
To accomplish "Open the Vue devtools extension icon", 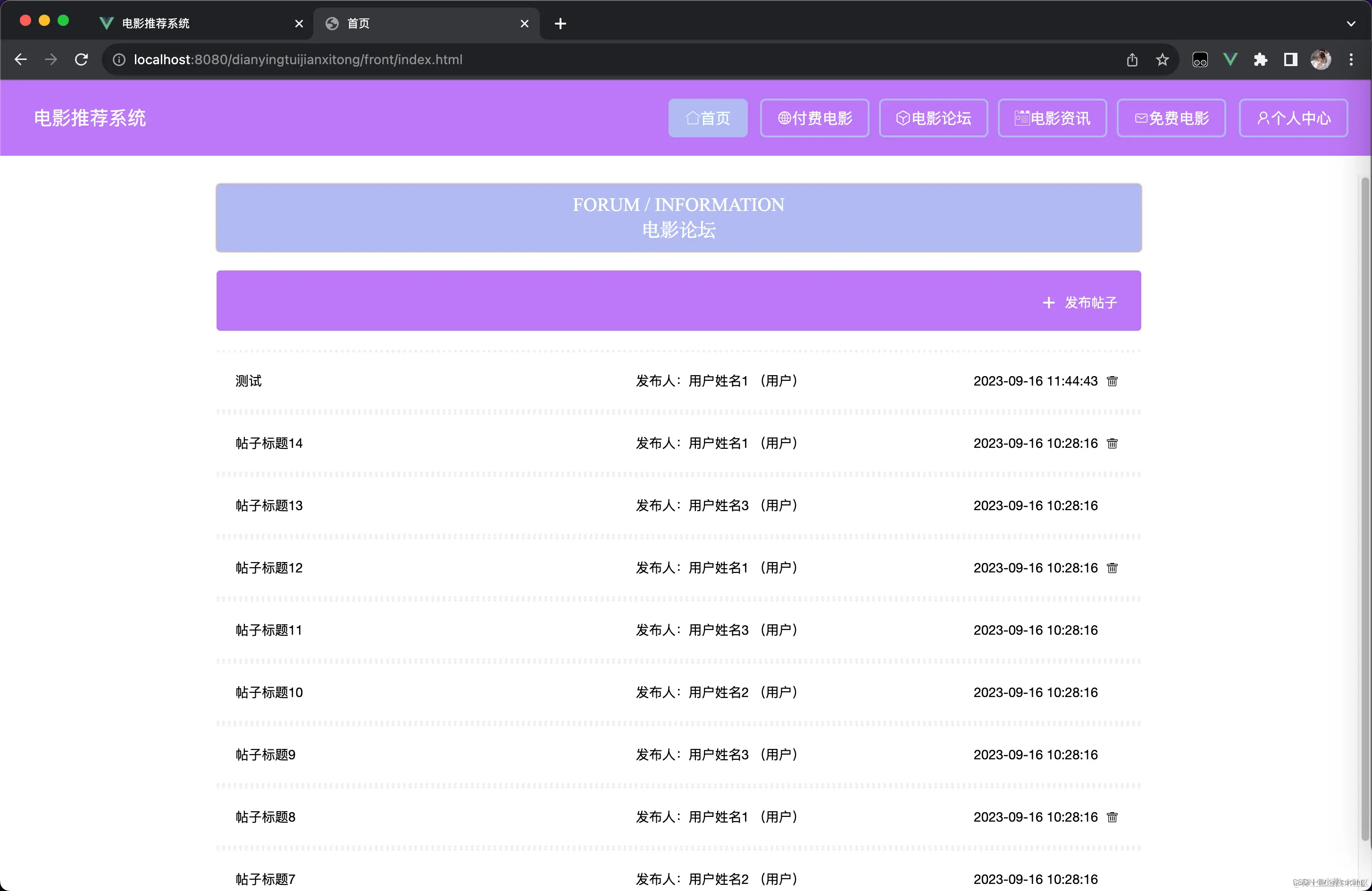I will pyautogui.click(x=1230, y=59).
